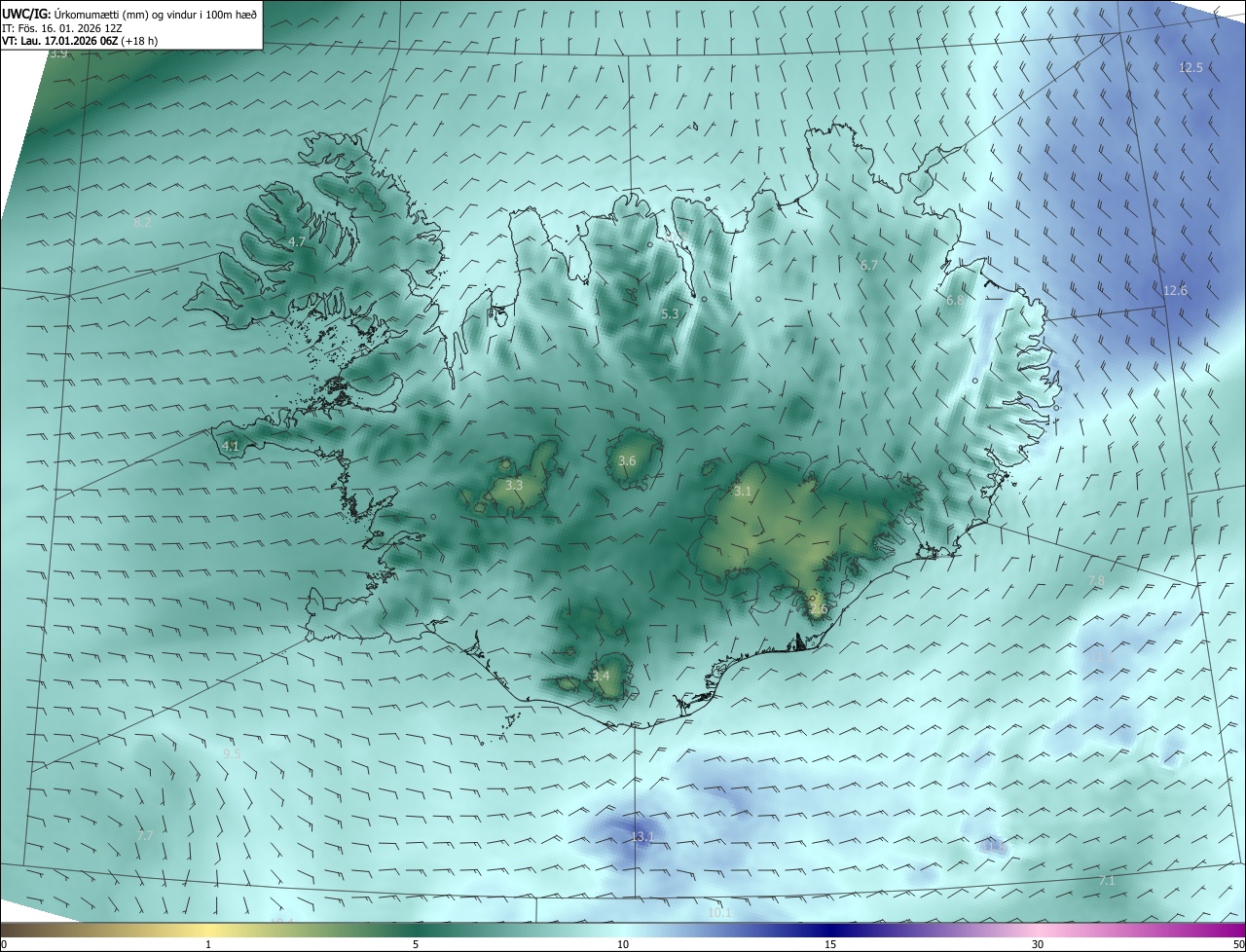Viewport: 1246px width, 952px height.
Task: Click the 3.1 value on Vatnajökull glacier
Action: [743, 492]
